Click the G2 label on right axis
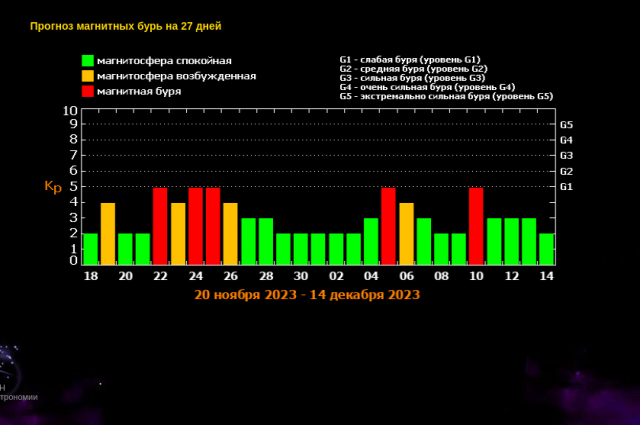 (x=567, y=171)
